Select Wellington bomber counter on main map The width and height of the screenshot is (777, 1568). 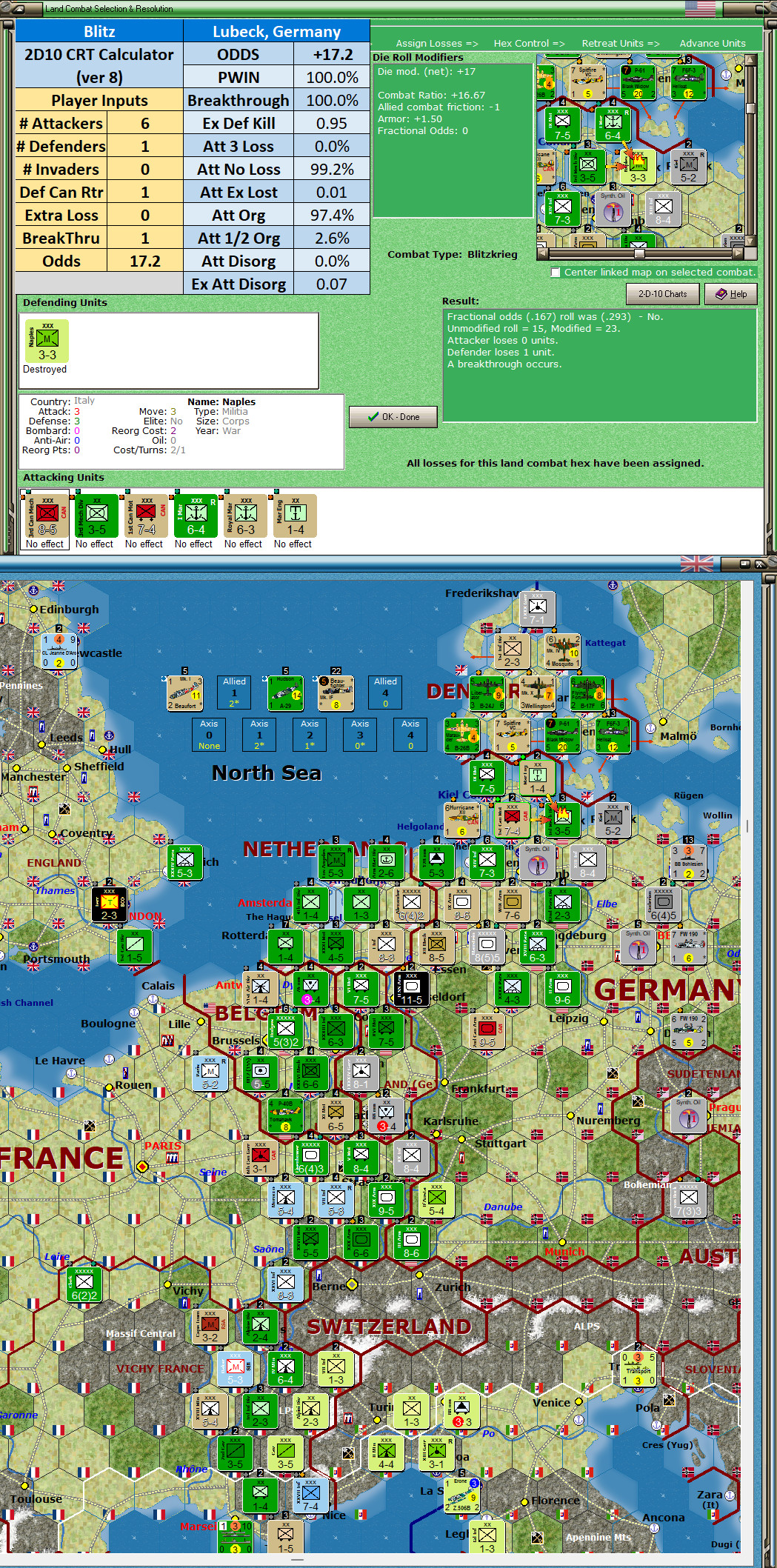point(537,693)
